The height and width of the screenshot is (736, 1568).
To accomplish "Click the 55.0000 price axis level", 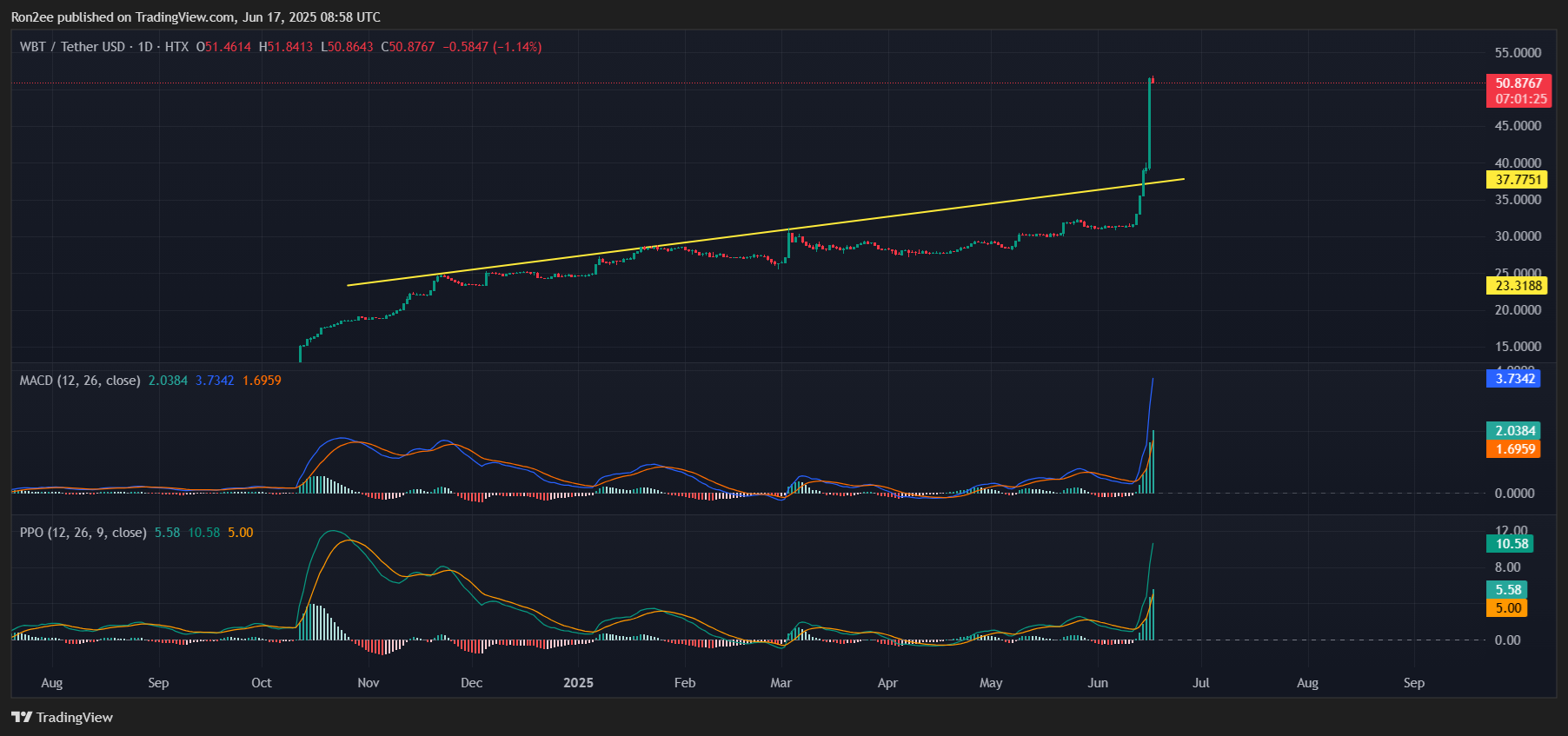I will pyautogui.click(x=1518, y=53).
